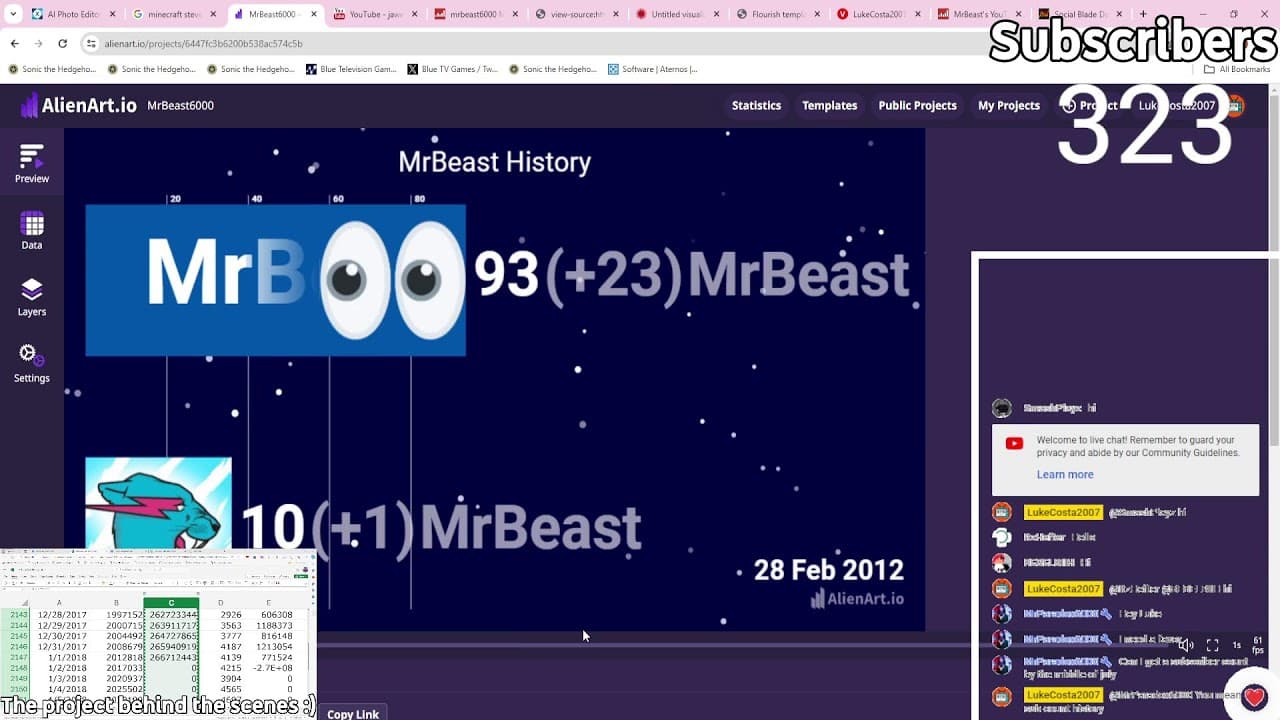1280x720 pixels.
Task: Click the Copy Link button
Action: click(353, 713)
